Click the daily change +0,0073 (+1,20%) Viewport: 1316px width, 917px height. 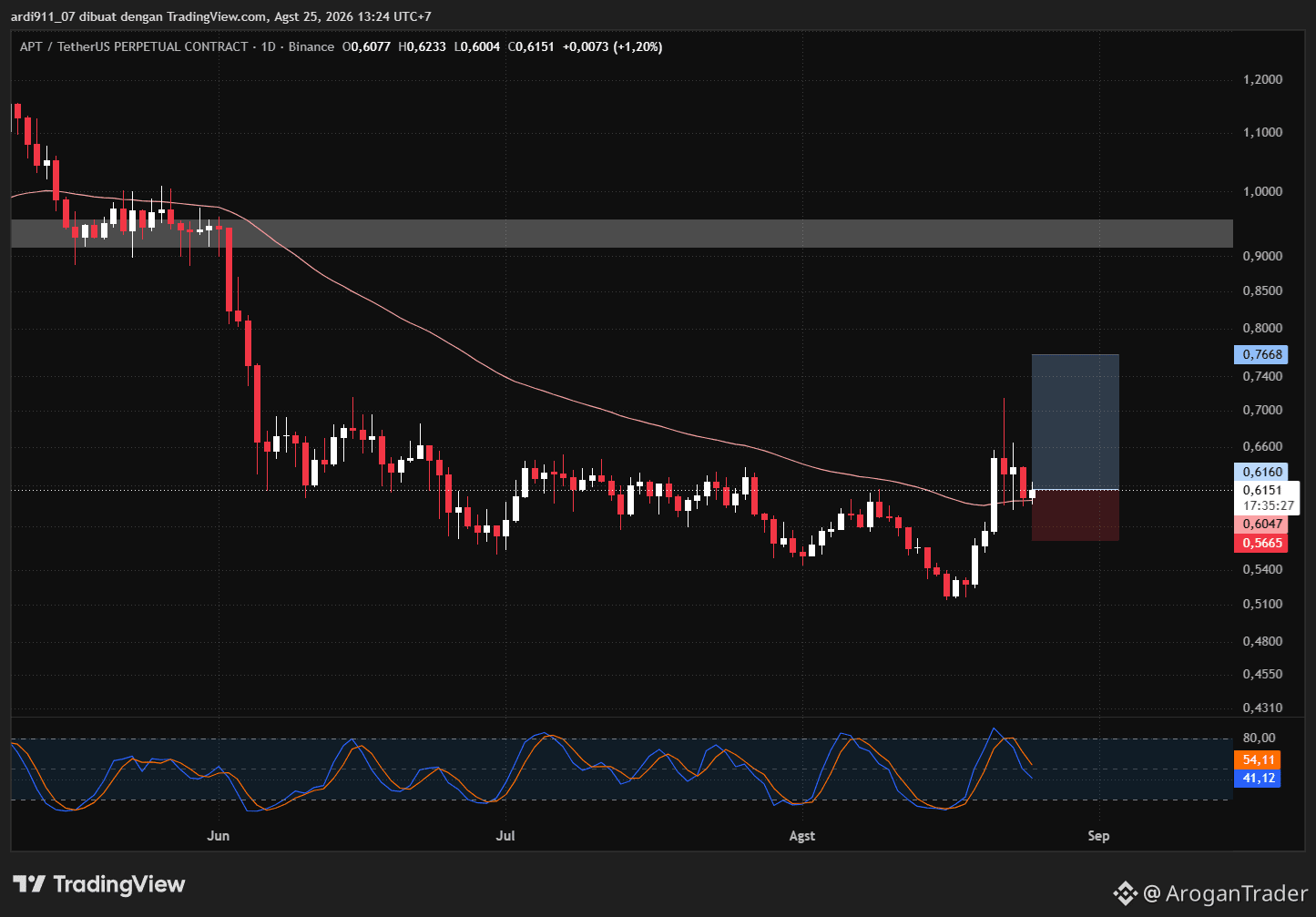click(x=613, y=46)
